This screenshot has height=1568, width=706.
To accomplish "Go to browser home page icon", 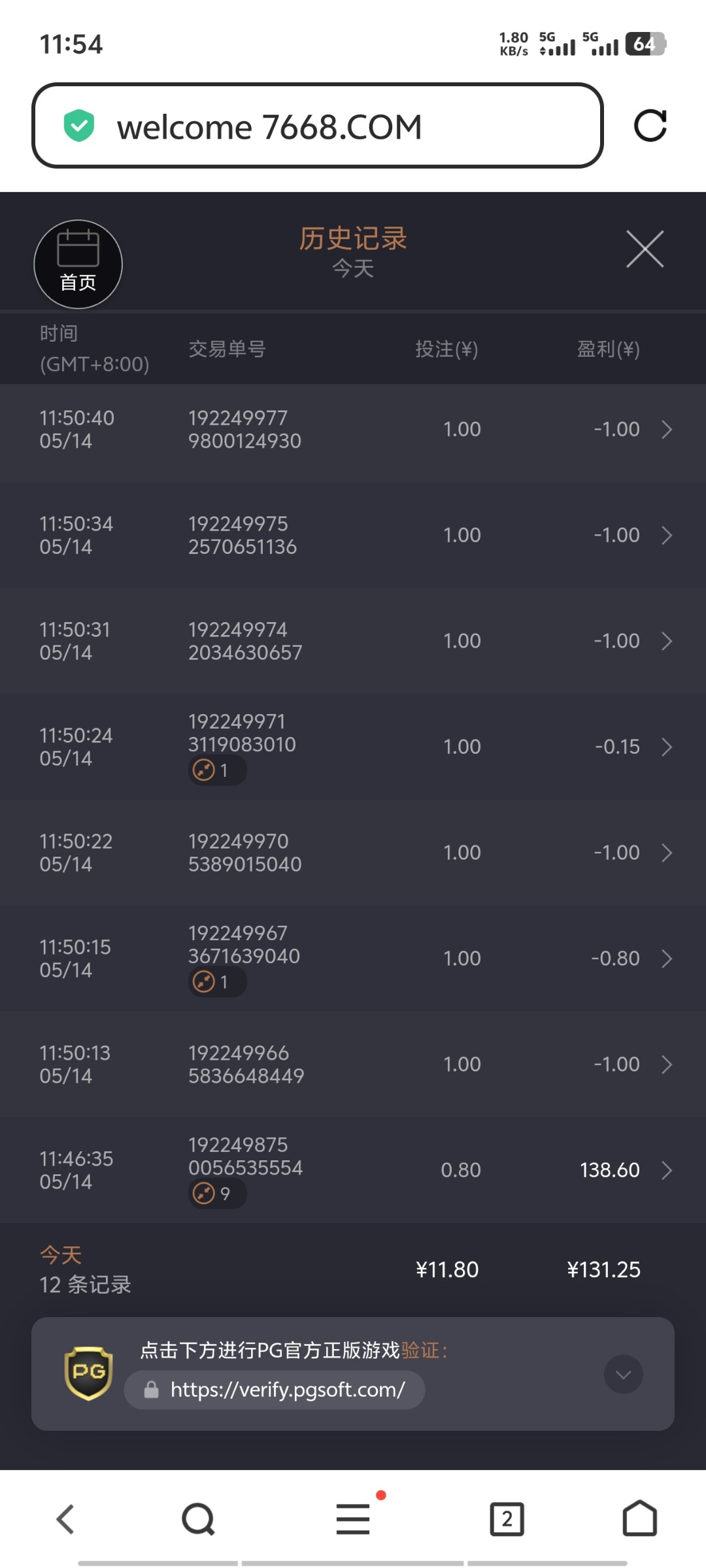I will click(x=639, y=1519).
